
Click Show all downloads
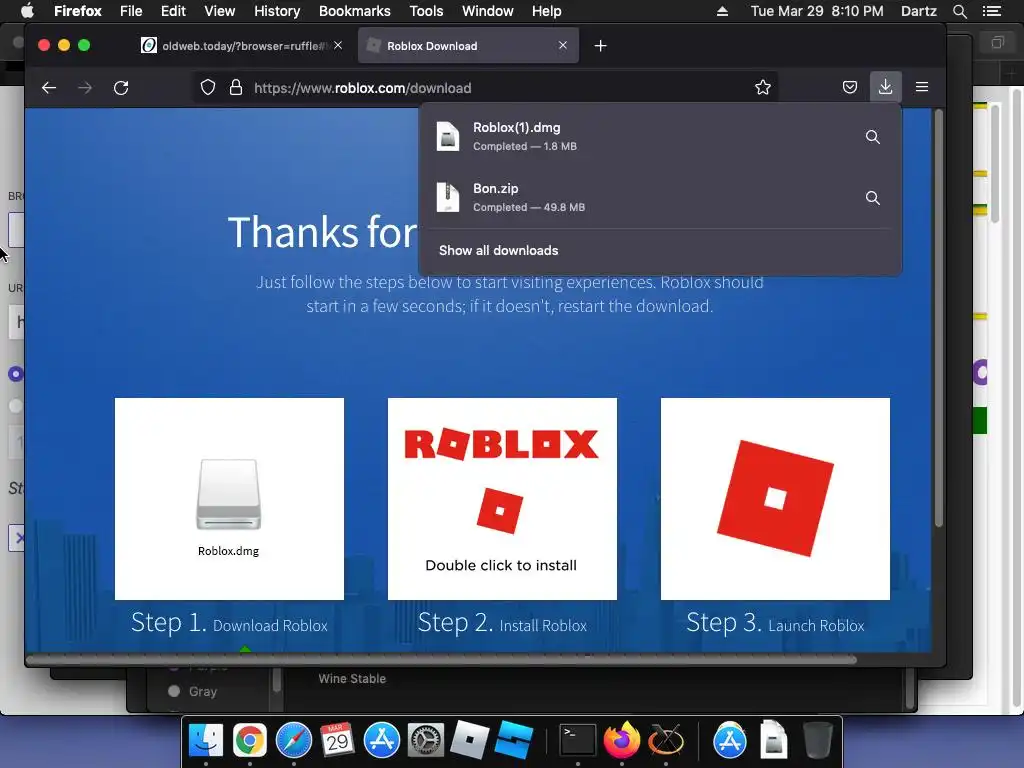[x=498, y=251]
